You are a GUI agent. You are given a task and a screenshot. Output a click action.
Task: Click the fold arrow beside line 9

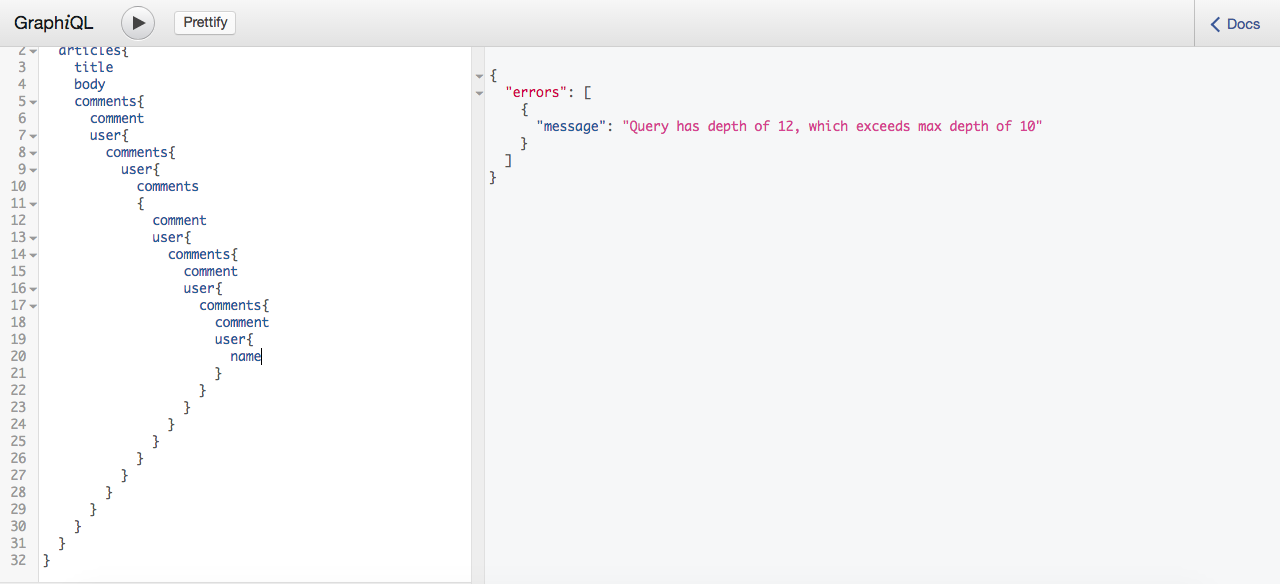(x=33, y=170)
